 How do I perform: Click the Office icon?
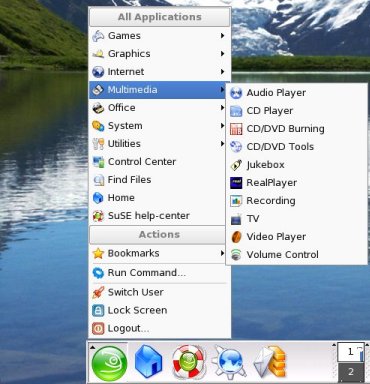[98, 108]
